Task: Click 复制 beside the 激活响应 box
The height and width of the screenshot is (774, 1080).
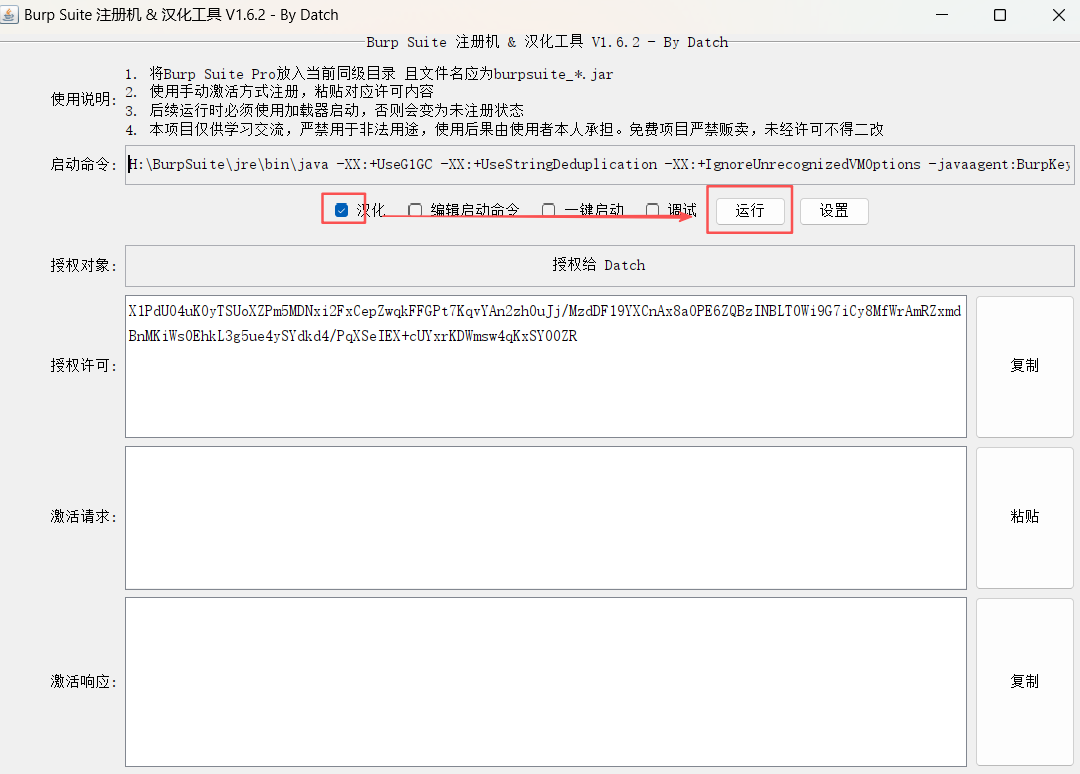Action: (1024, 682)
